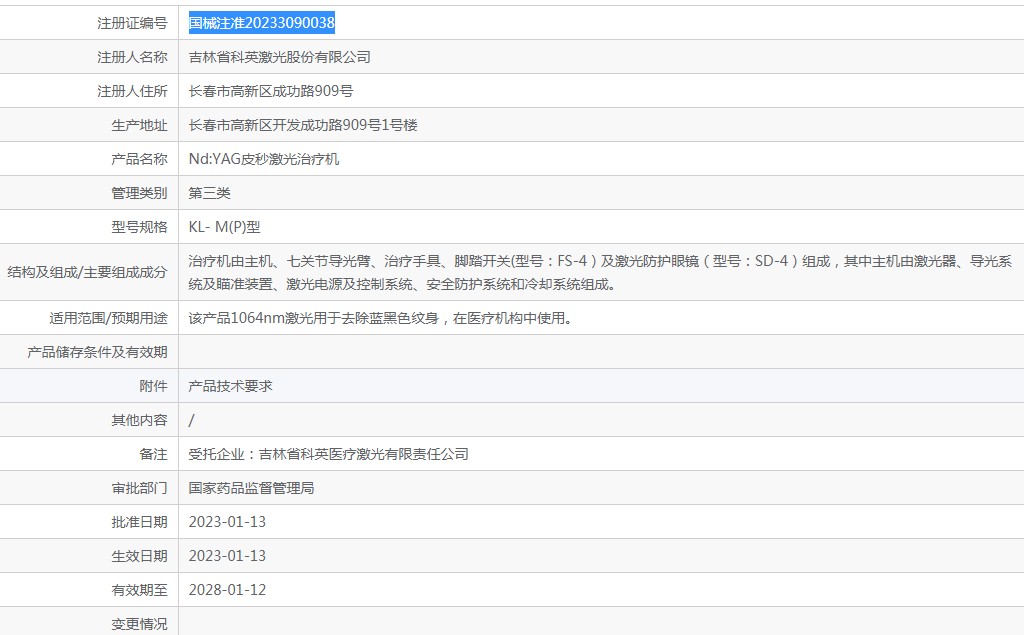This screenshot has height=635, width=1024.
Task: Click the label 有效期至
Action: pos(140,590)
